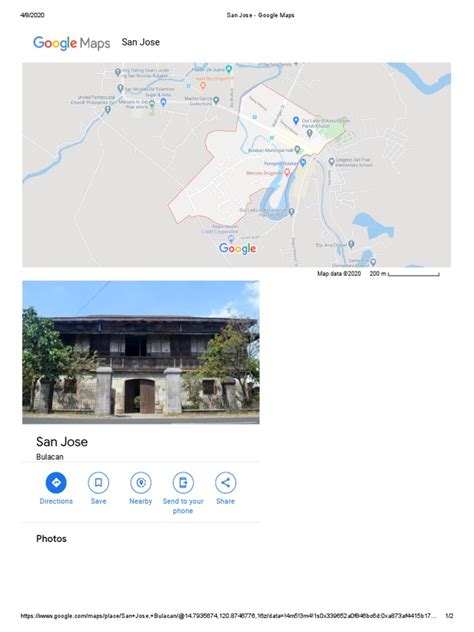Open Nearby search icon
This screenshot has height=632, width=474.
tap(141, 482)
